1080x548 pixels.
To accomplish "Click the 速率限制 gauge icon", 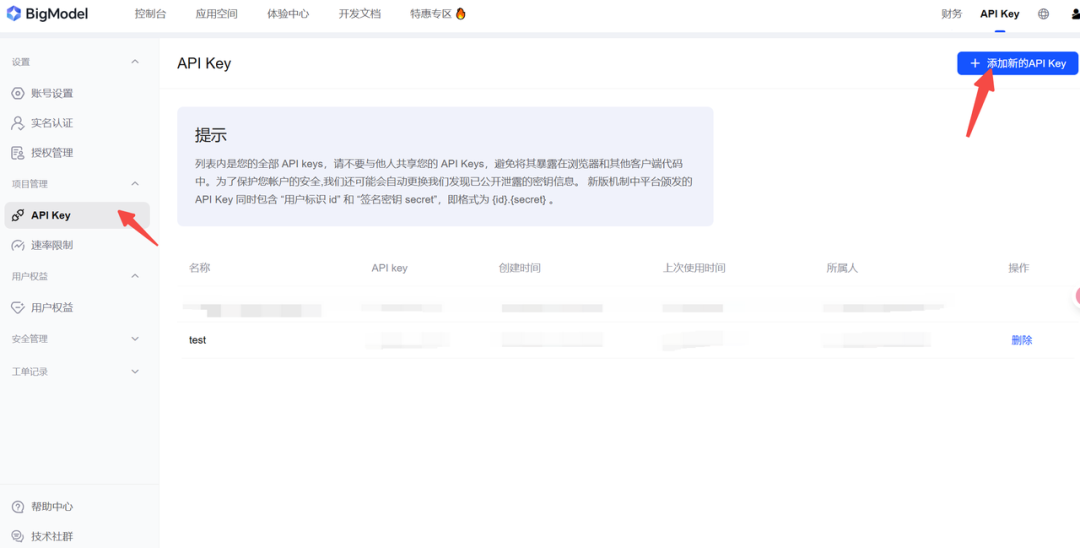I will (x=18, y=245).
